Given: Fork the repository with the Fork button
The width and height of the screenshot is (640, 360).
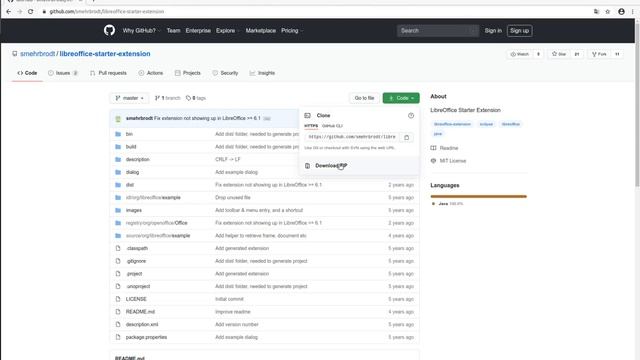Looking at the screenshot, I should click(599, 54).
